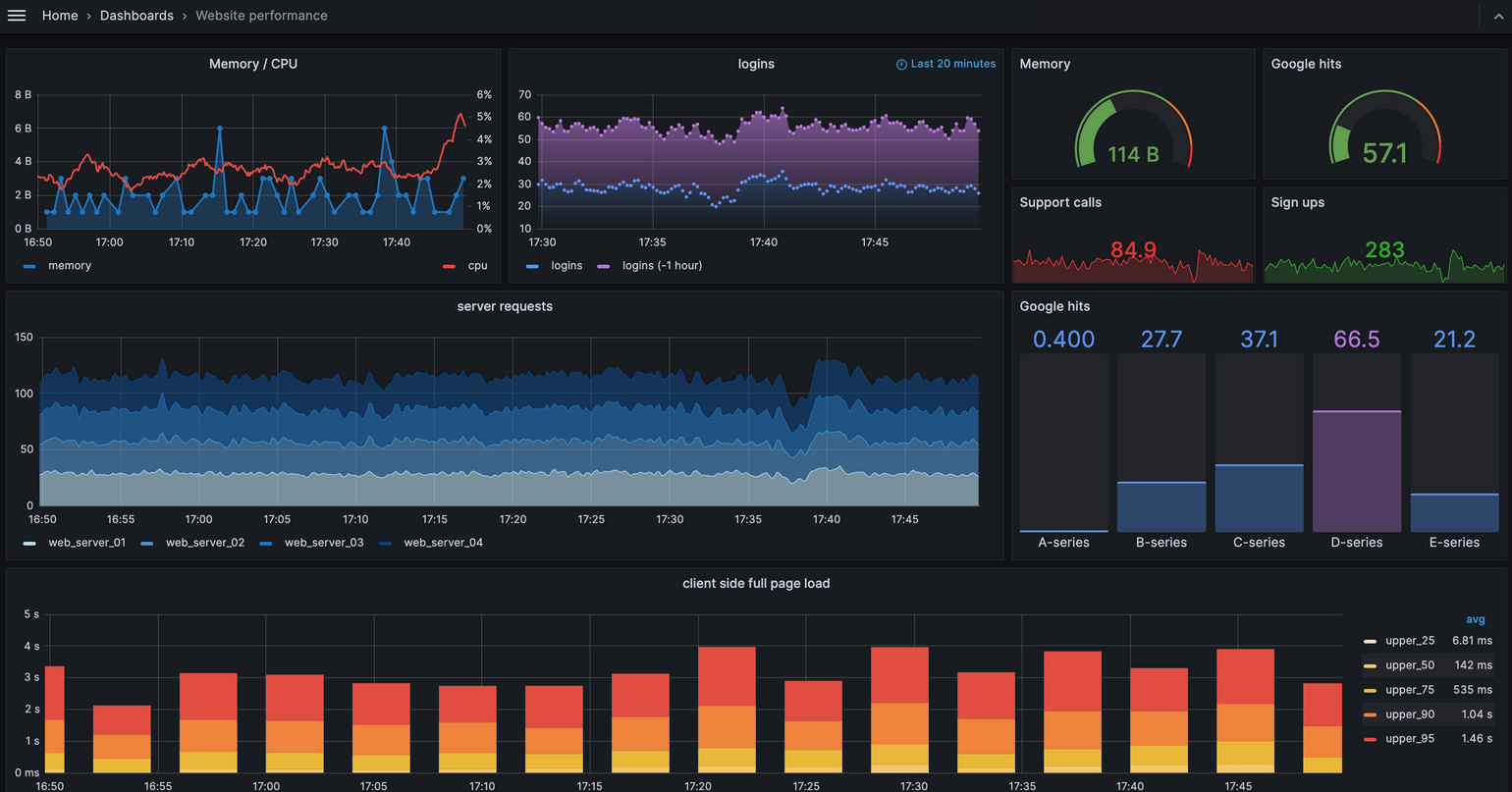The image size is (1512, 792).
Task: Collapse the top bar using the chevron arrow
Action: [x=1498, y=16]
